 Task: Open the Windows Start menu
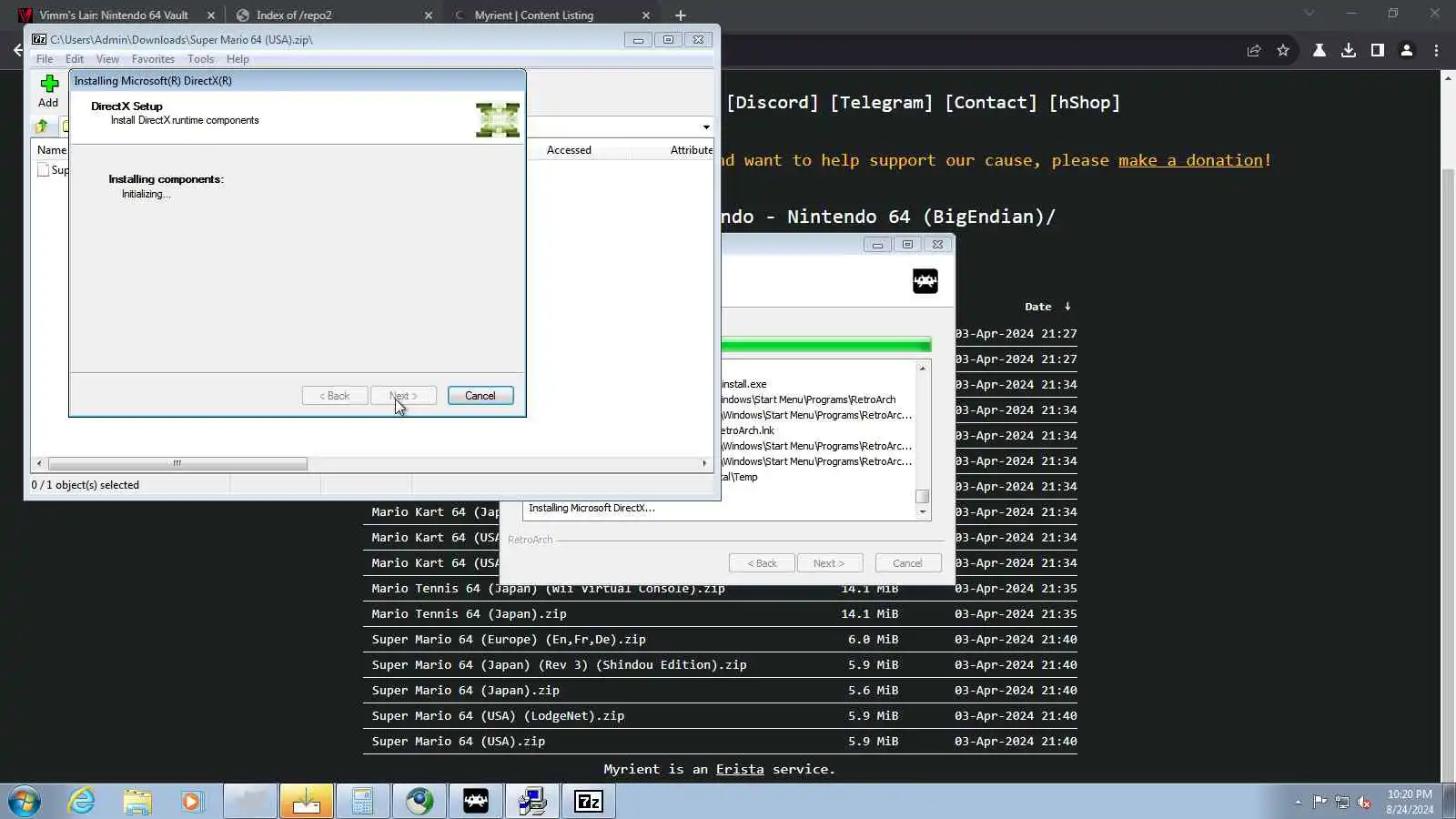(x=25, y=802)
